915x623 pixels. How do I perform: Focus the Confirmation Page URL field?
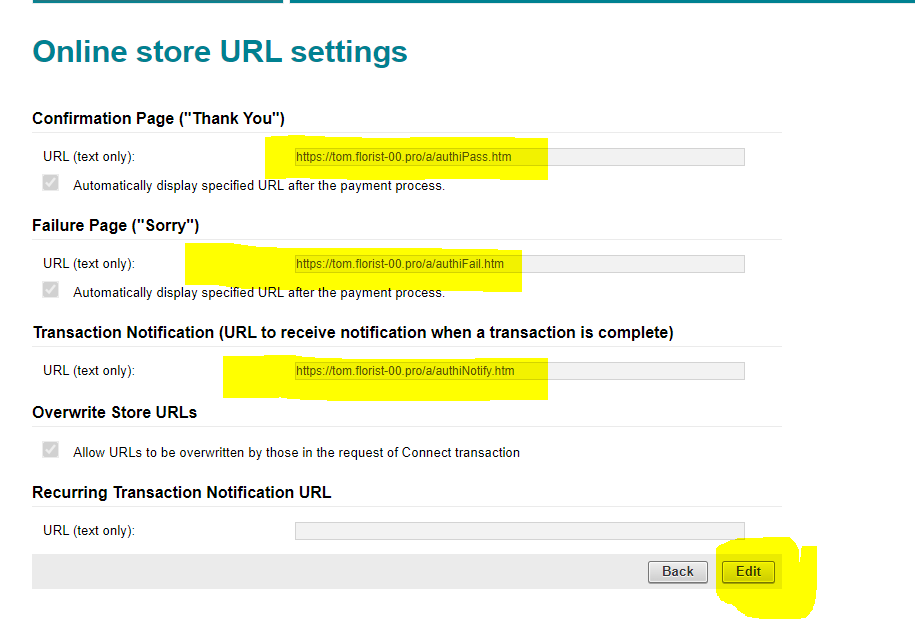[x=519, y=157]
